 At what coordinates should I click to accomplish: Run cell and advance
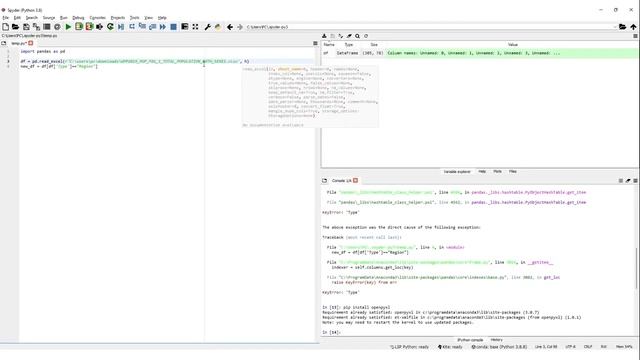click(89, 27)
